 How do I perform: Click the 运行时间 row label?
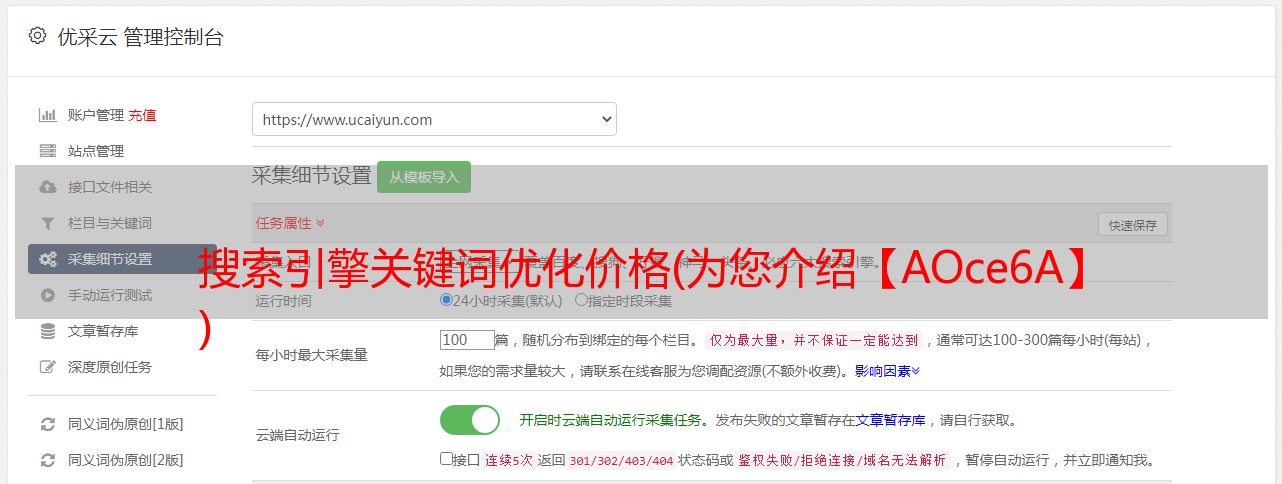click(x=284, y=300)
